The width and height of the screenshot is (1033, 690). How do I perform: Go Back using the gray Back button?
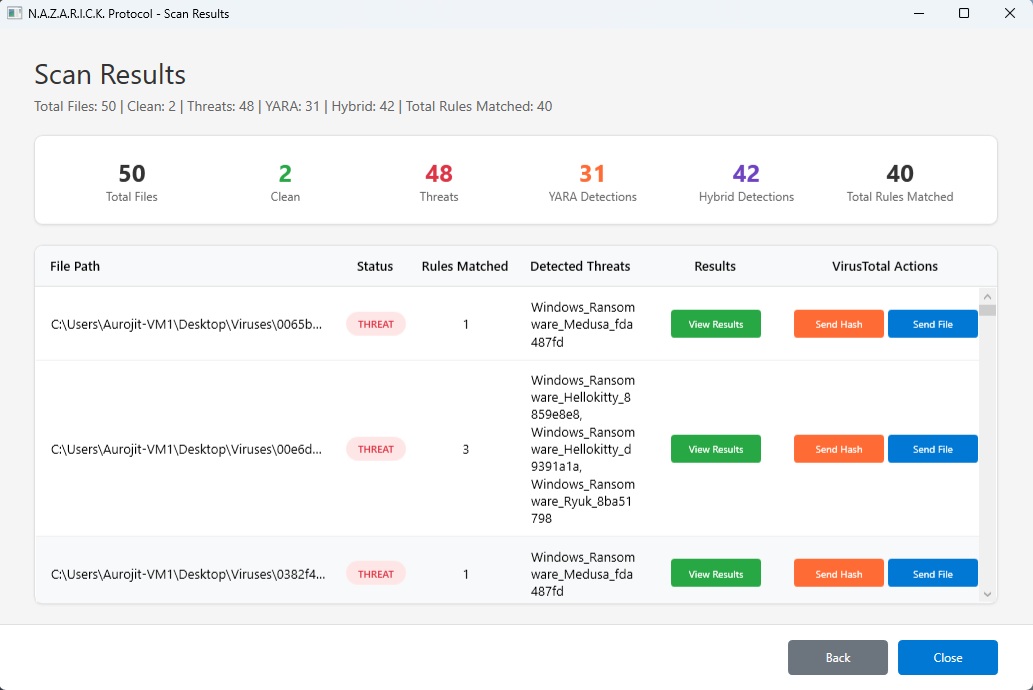[837, 657]
